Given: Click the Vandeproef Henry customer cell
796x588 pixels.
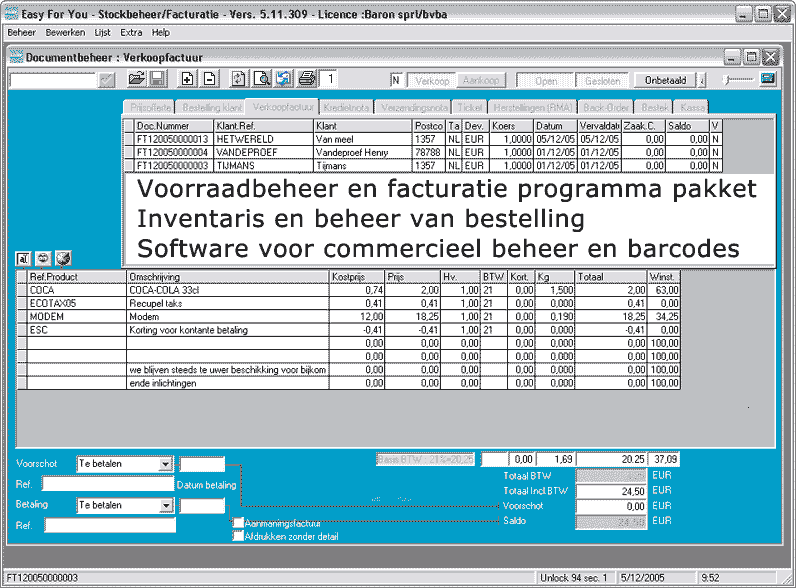Looking at the screenshot, I should tap(362, 152).
